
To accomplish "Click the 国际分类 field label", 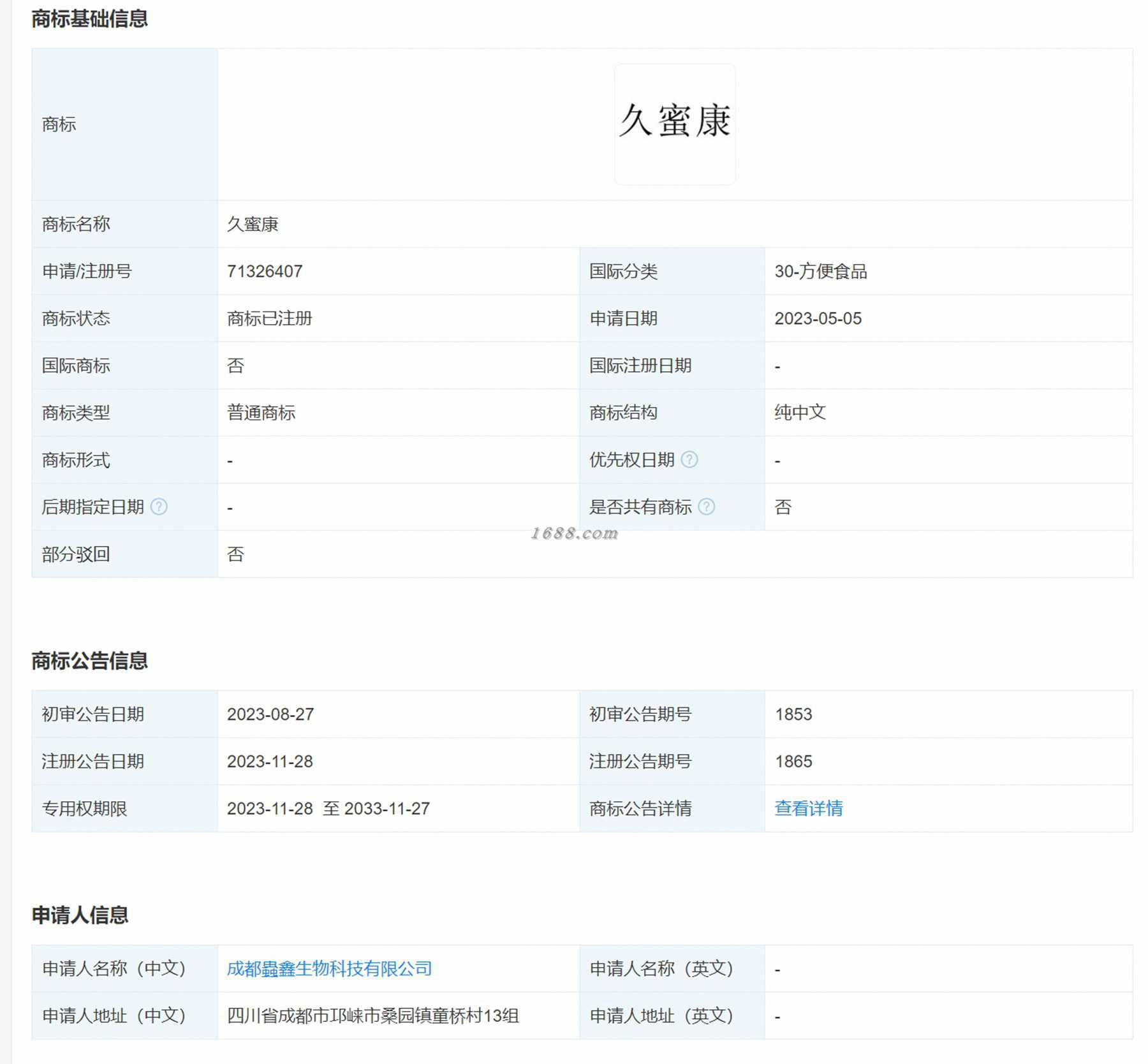I will pos(624,272).
